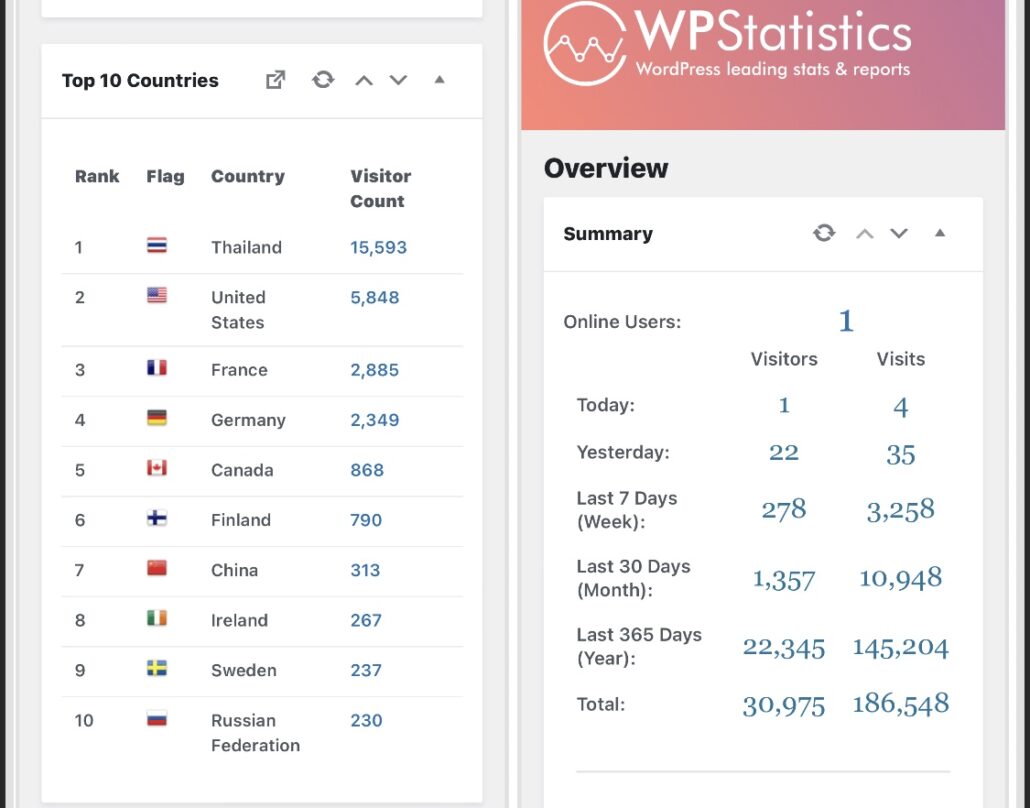Screen dimensions: 1030x808
Task: Move Summary widget up
Action: pyautogui.click(x=865, y=233)
